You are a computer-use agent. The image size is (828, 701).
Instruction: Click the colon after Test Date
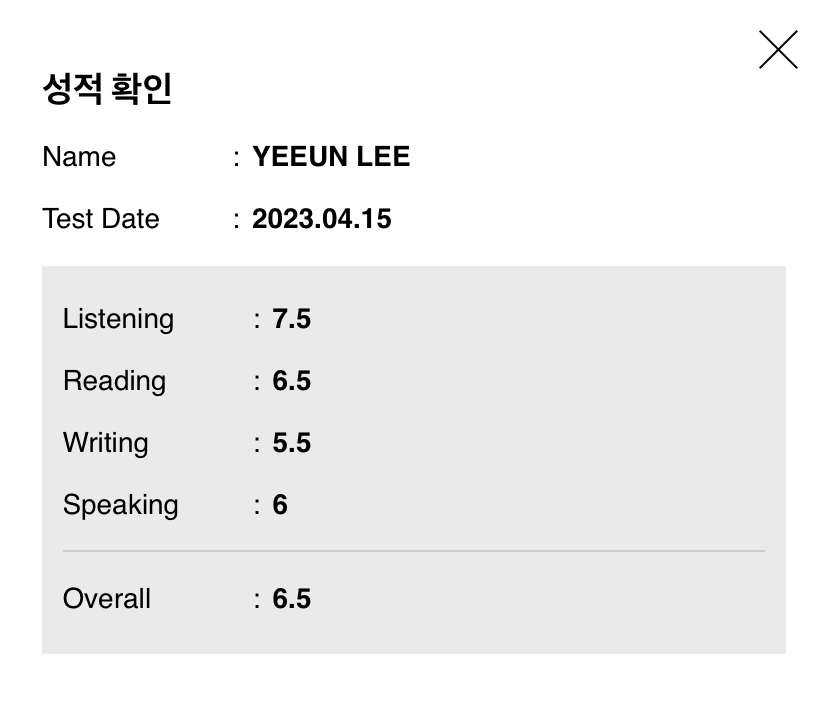pos(236,220)
